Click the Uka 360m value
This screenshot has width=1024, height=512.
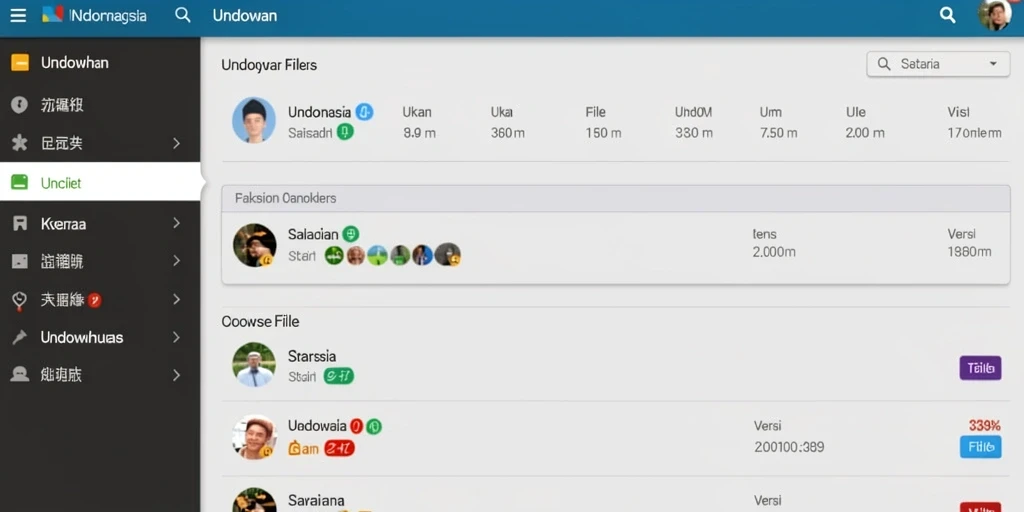coord(508,133)
